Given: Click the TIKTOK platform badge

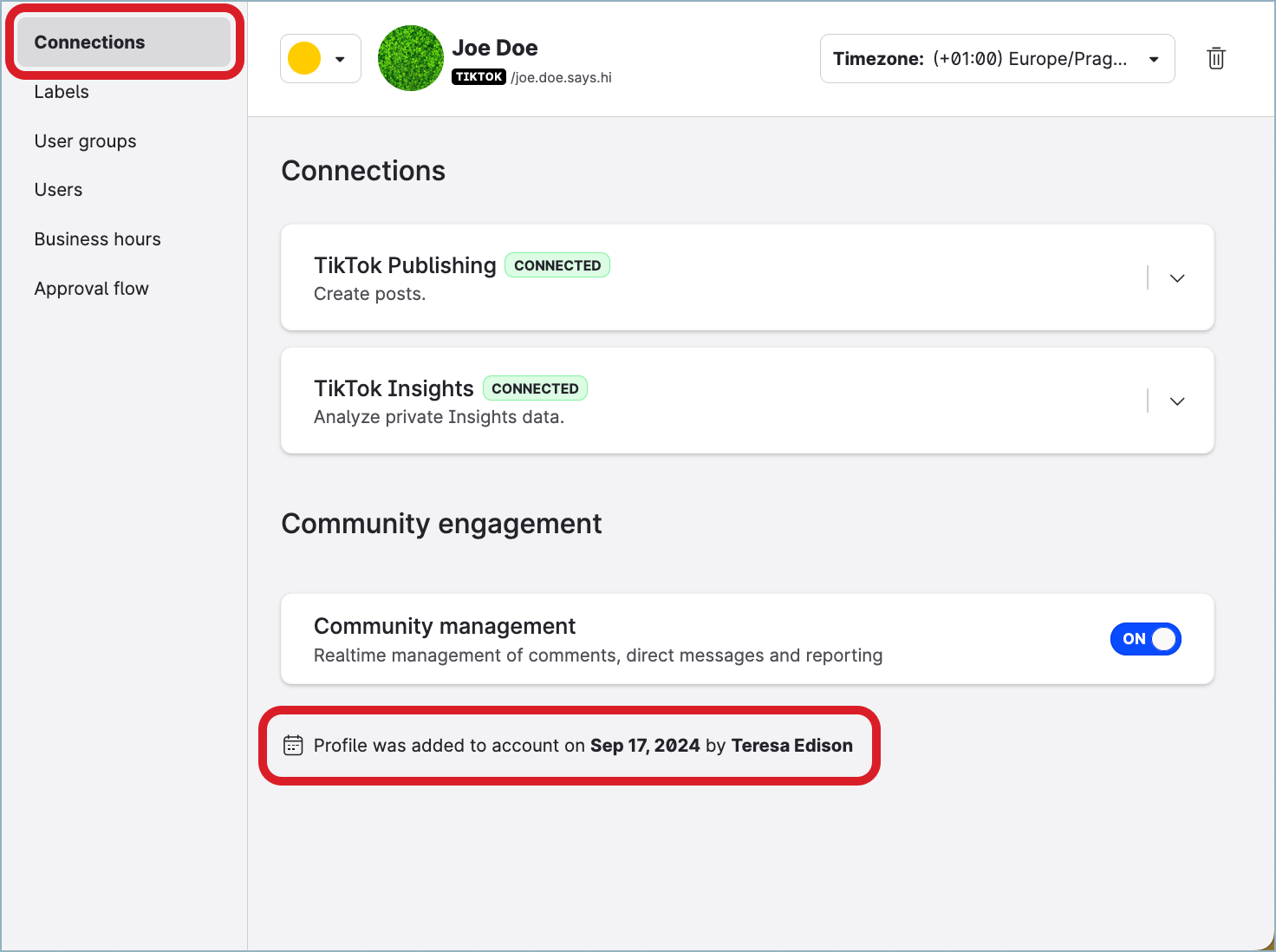Looking at the screenshot, I should coord(478,77).
